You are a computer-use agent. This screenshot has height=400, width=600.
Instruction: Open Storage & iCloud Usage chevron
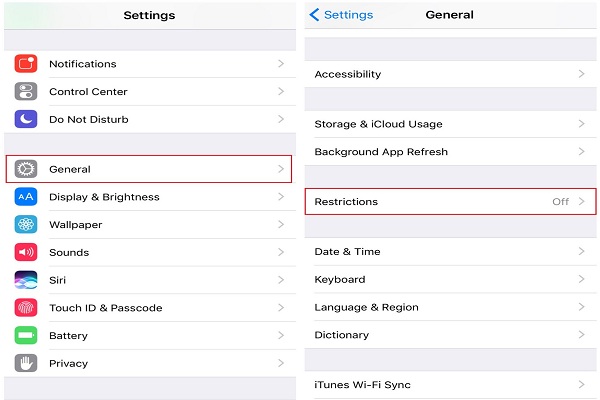(581, 124)
